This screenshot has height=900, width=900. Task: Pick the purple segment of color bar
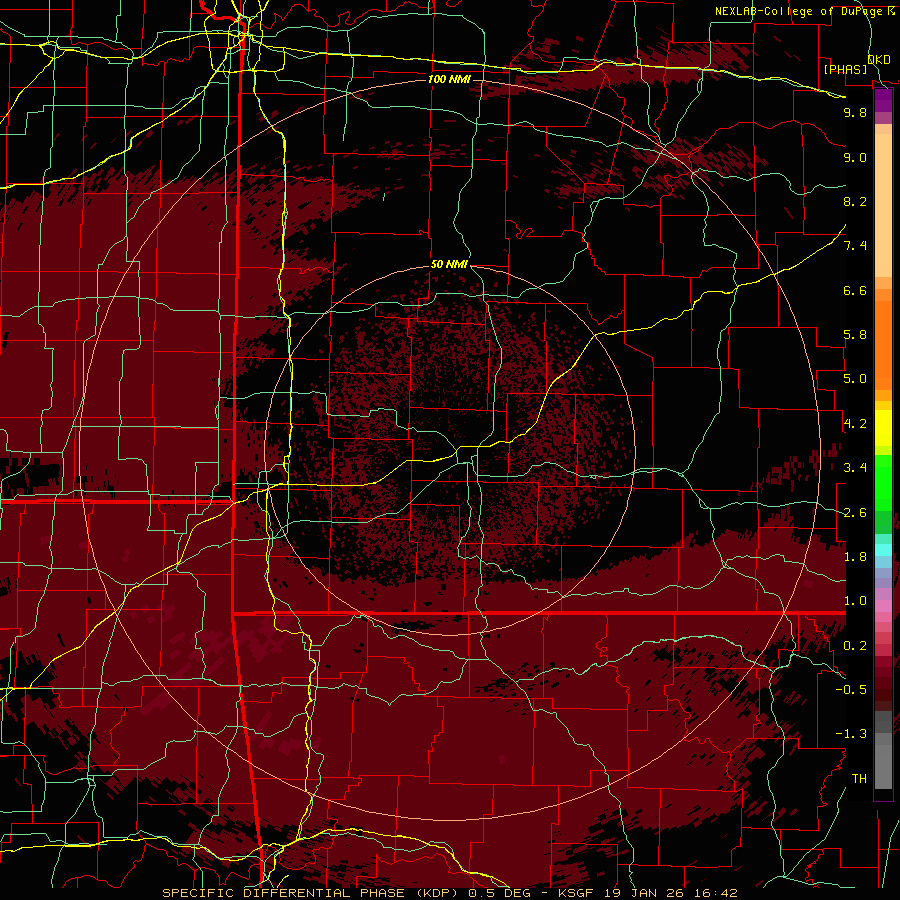click(x=883, y=101)
